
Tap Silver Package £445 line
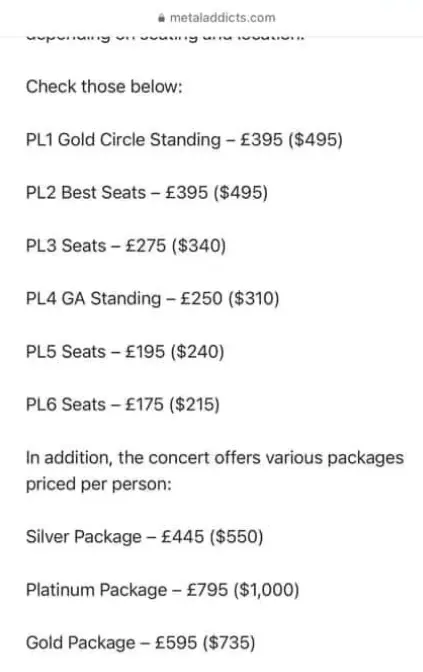pyautogui.click(x=144, y=537)
